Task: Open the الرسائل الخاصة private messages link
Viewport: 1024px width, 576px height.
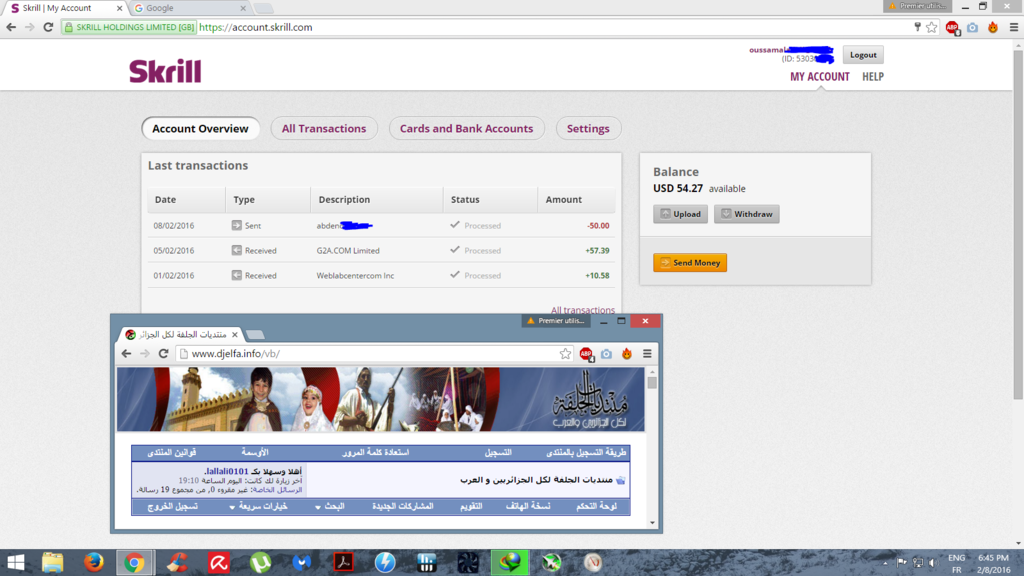Action: [278, 489]
